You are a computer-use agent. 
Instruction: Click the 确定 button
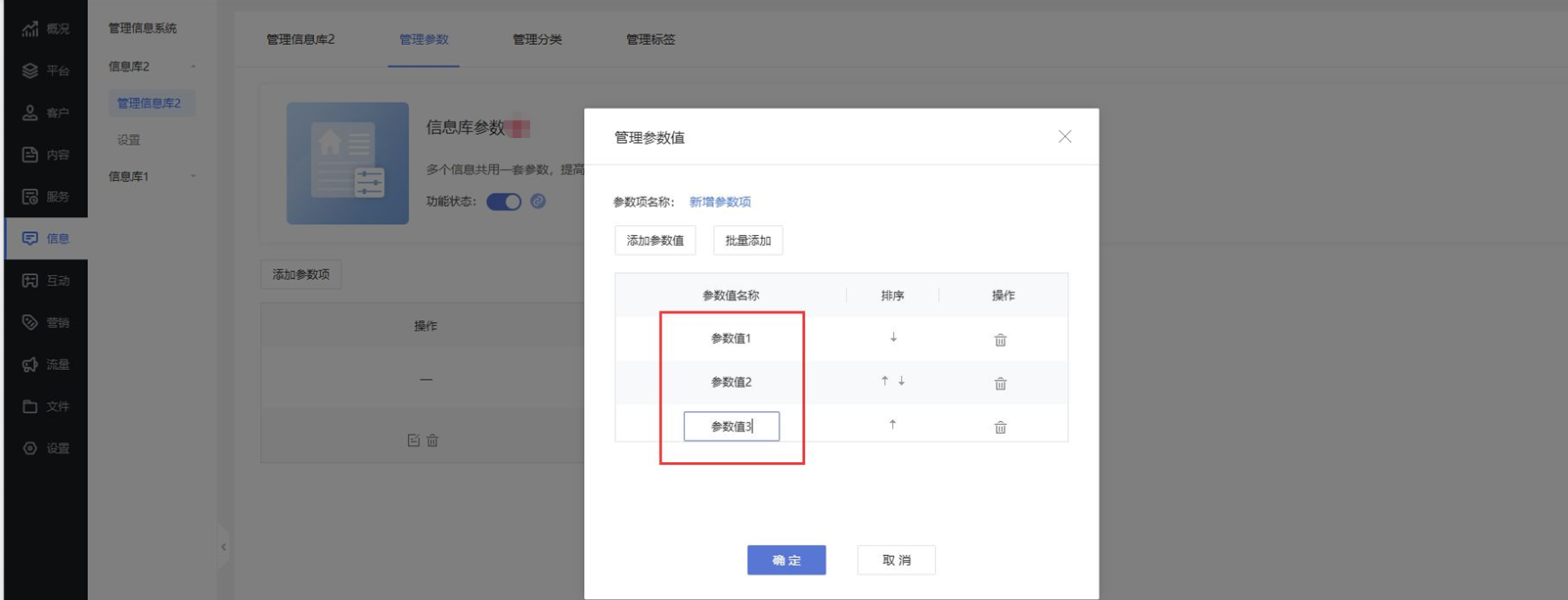[786, 560]
